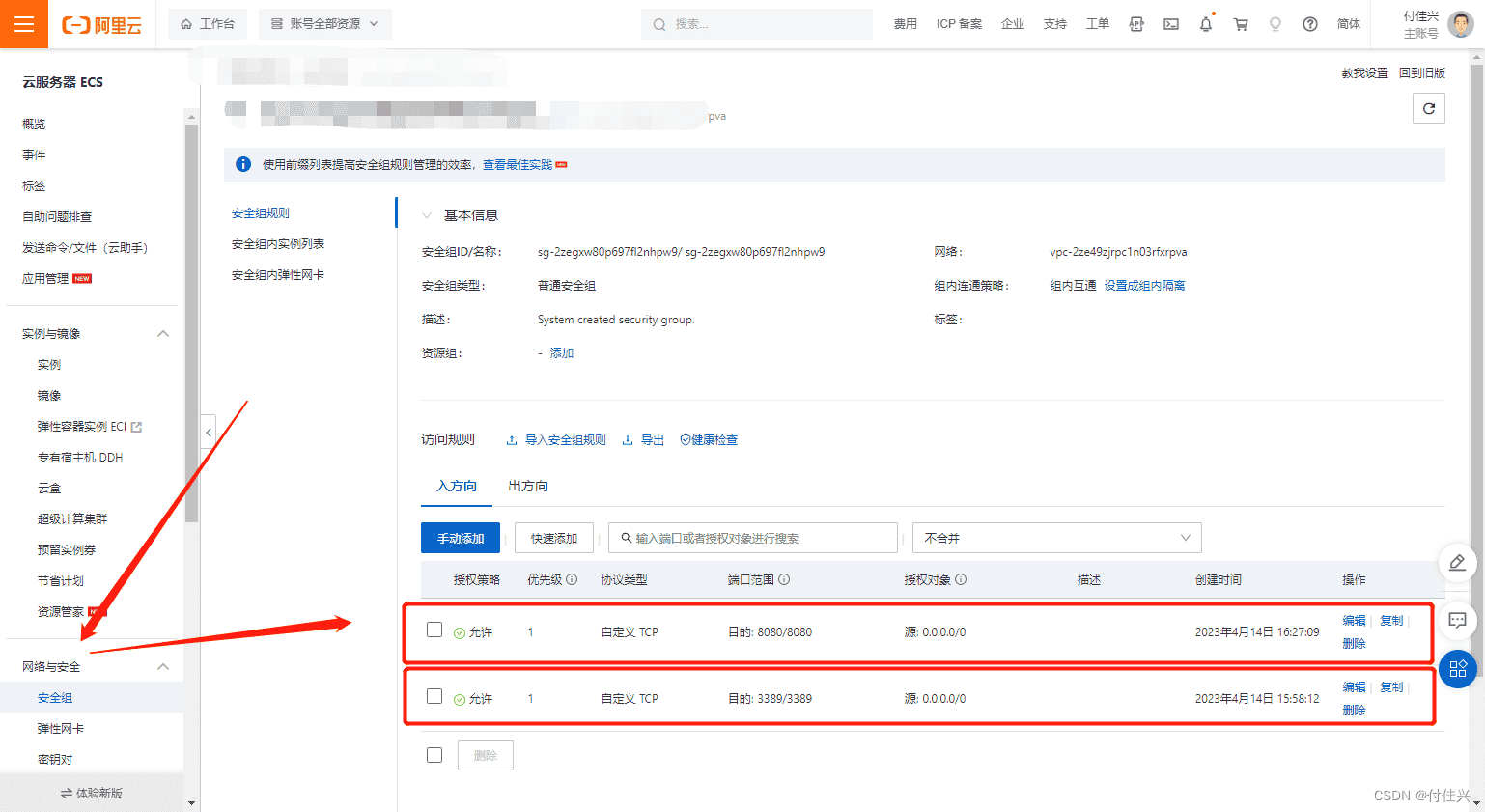Viewport: 1485px width, 812px height.
Task: Open the shopping cart icon
Action: 1241,24
